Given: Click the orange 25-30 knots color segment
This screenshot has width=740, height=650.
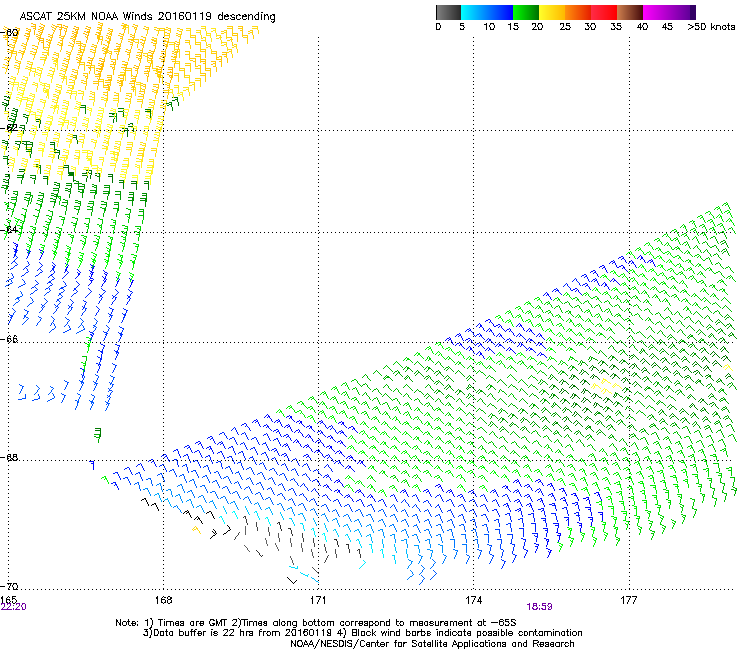Looking at the screenshot, I should coord(578,12).
